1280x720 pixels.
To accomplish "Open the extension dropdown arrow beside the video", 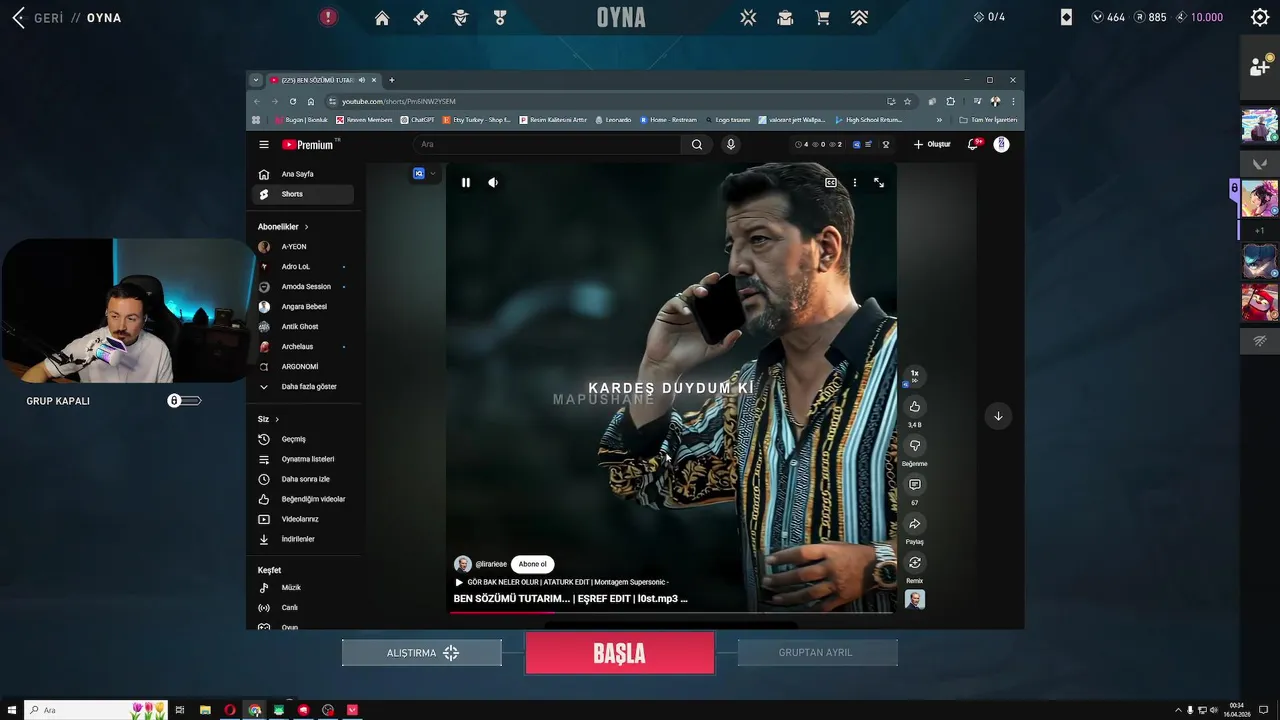I will tap(432, 174).
